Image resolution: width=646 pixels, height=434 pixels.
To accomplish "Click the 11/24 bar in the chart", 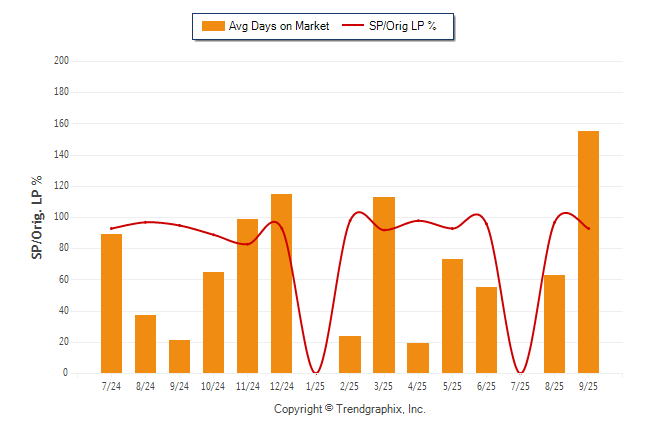I will click(247, 296).
